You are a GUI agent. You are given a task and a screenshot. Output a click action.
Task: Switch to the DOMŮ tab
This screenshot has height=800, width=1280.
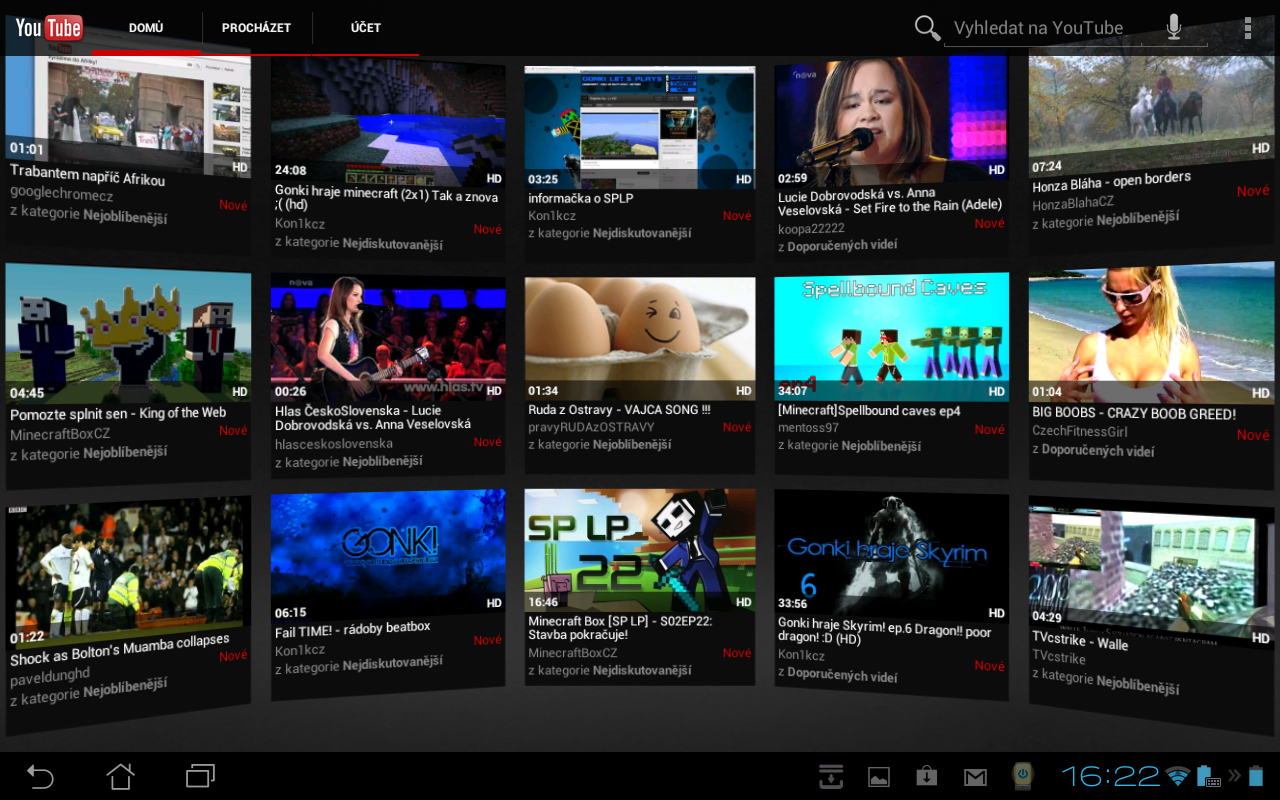145,27
